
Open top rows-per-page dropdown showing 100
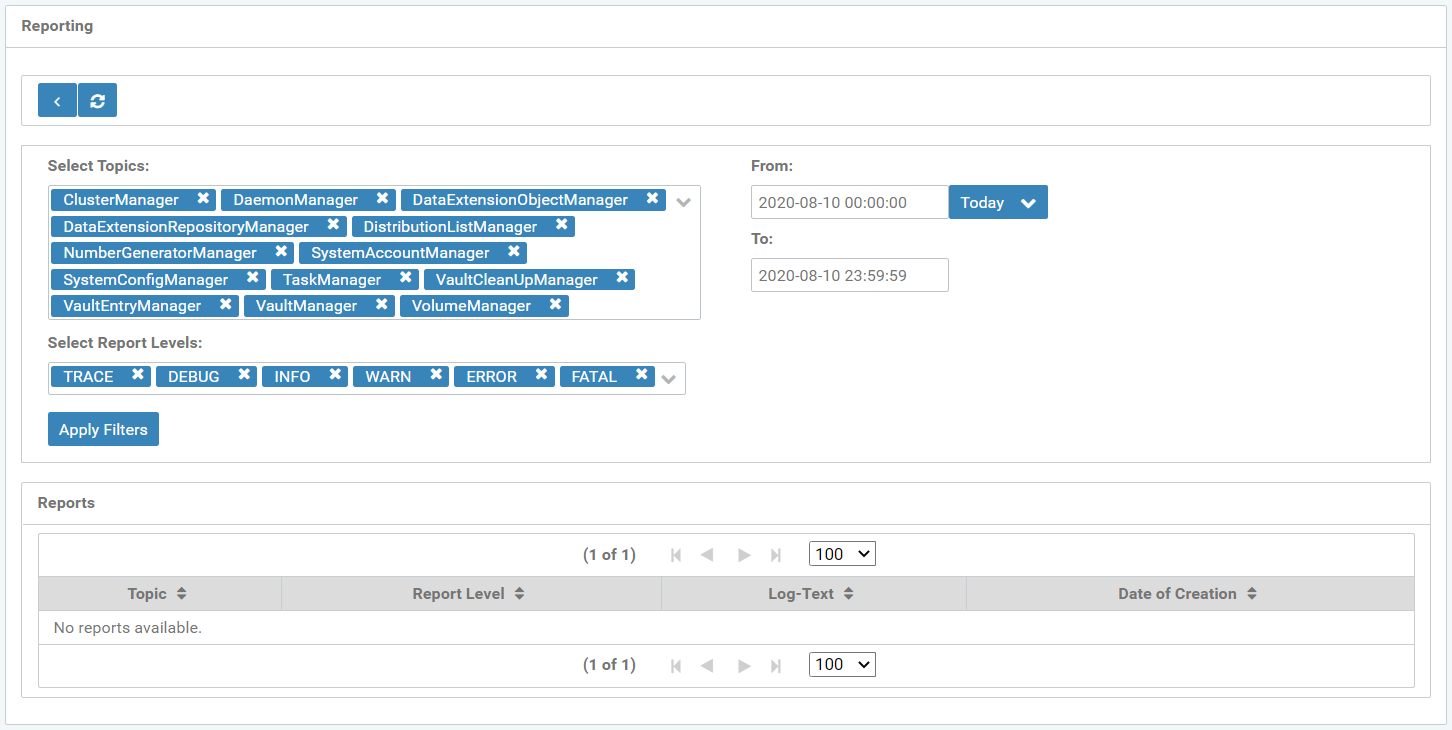842,554
